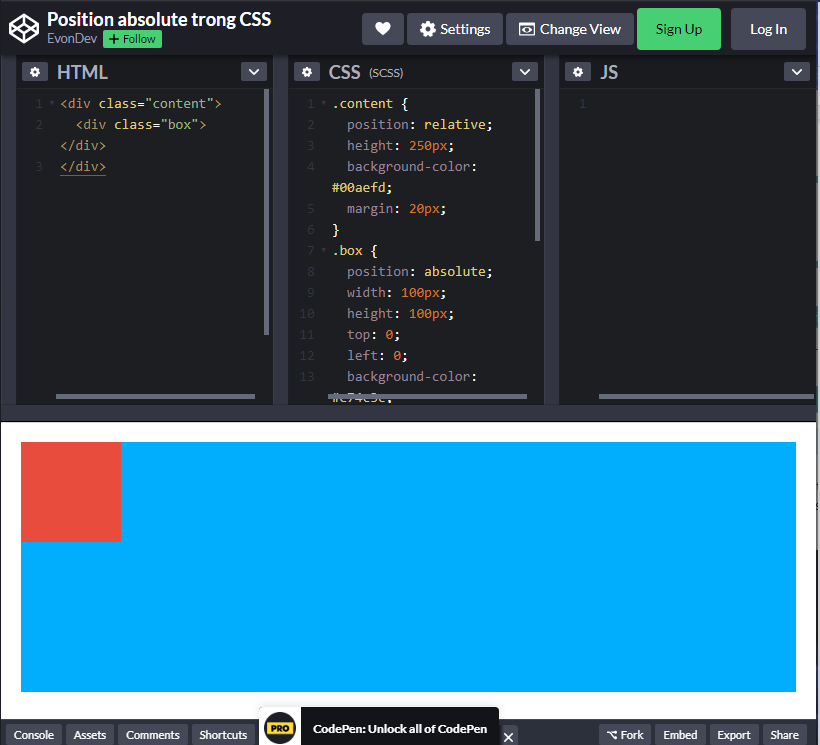The height and width of the screenshot is (745, 820).
Task: Click the left: 0 line
Action: pyautogui.click(x=377, y=356)
